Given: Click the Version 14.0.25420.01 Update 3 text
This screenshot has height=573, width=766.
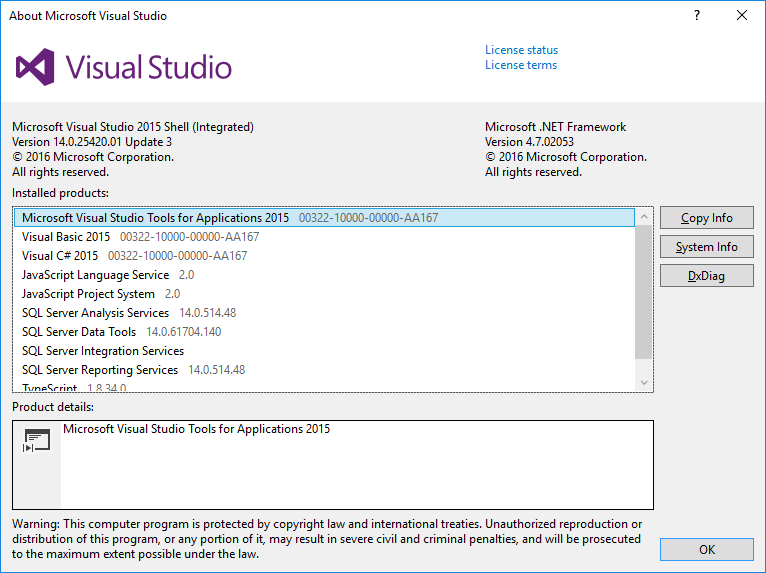Looking at the screenshot, I should point(92,142).
